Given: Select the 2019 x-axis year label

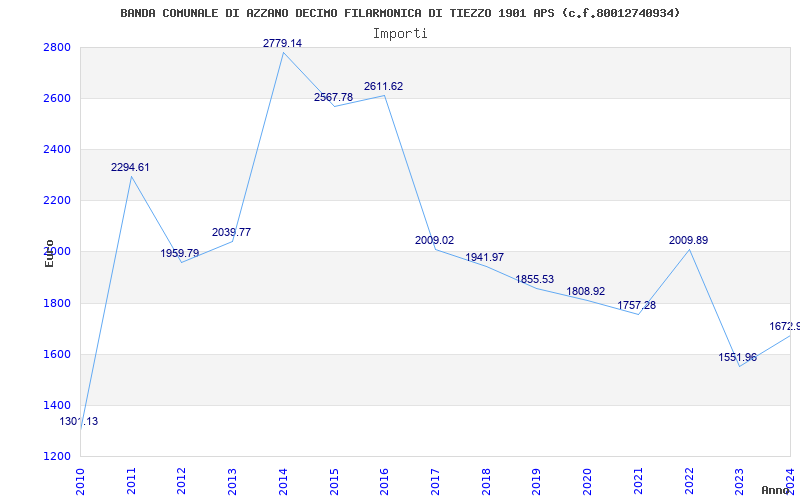Looking at the screenshot, I should tap(536, 482).
